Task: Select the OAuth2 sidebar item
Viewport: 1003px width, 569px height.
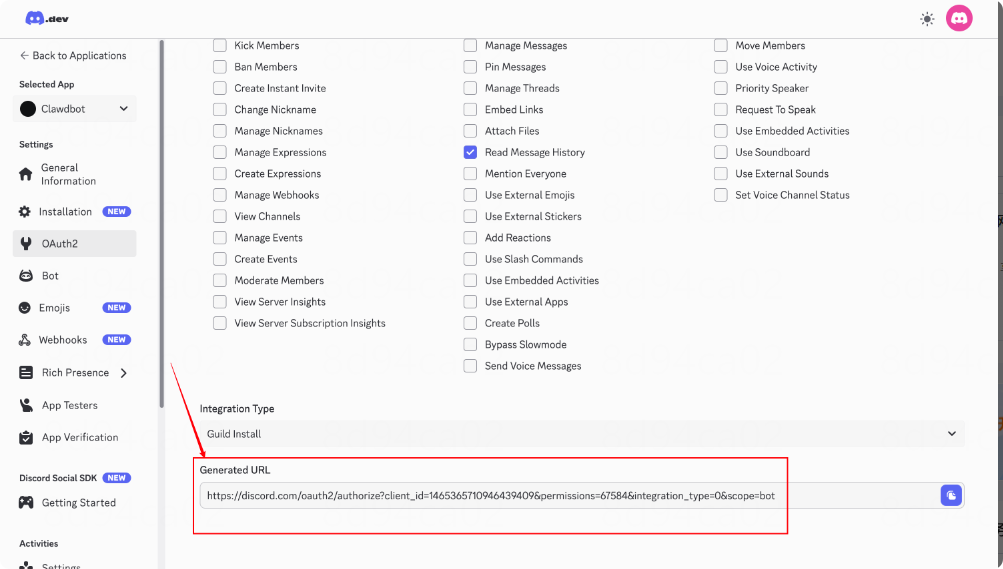Action: tap(75, 244)
